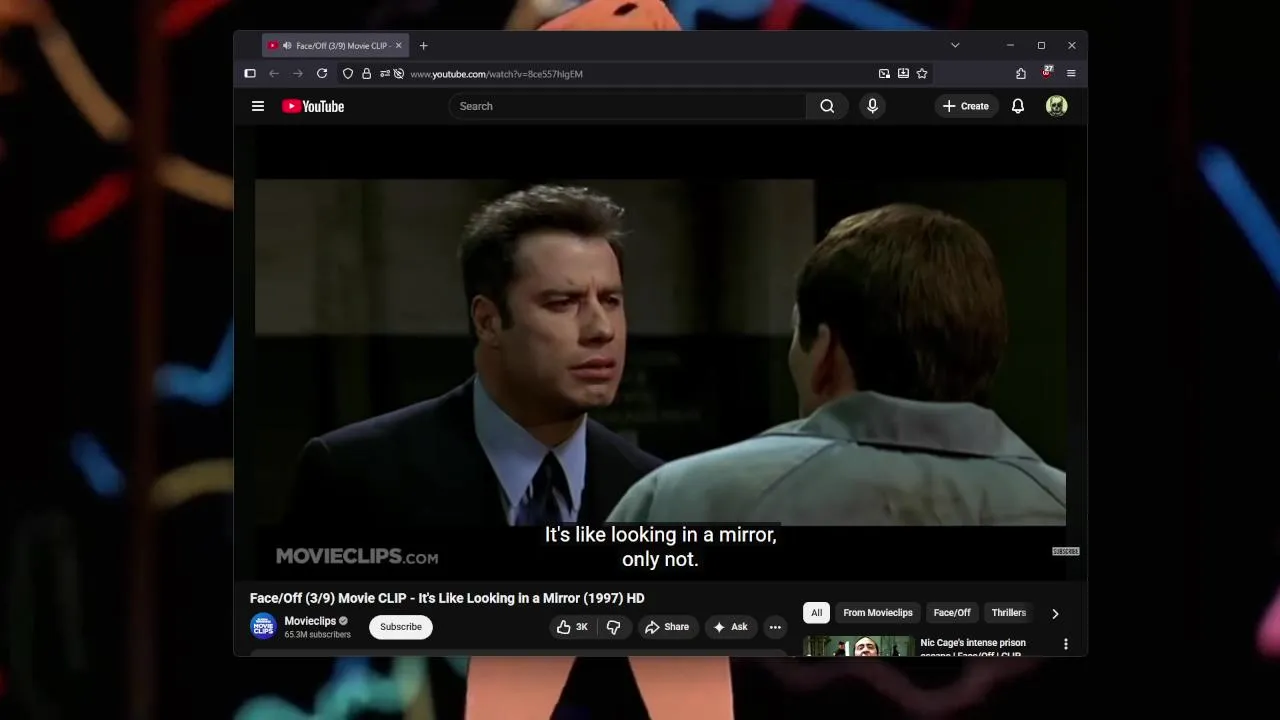
Task: Open picture-in-picture icon in the address bar
Action: 884,74
